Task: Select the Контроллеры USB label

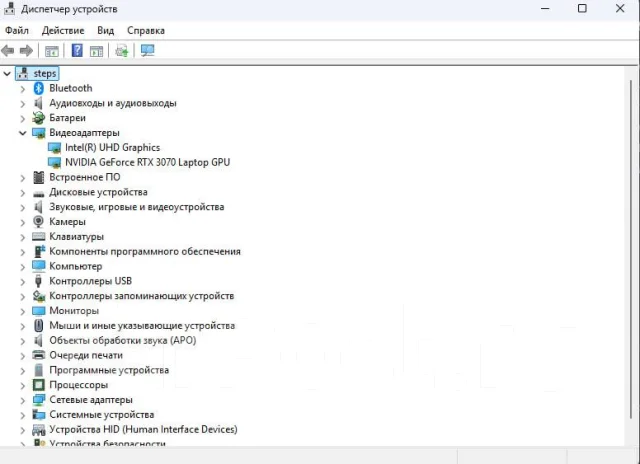Action: 91,281
